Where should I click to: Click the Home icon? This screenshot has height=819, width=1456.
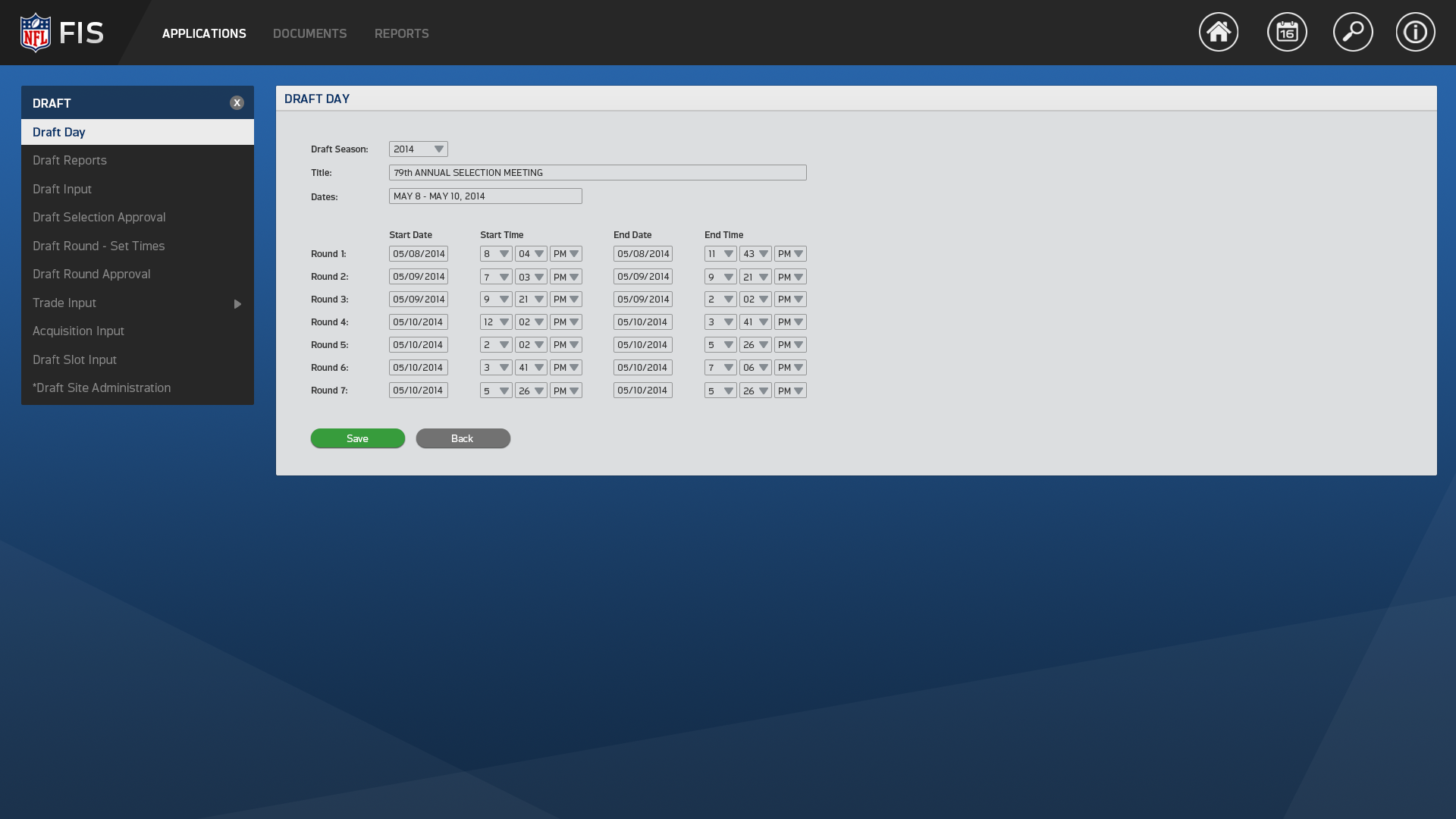(x=1218, y=32)
